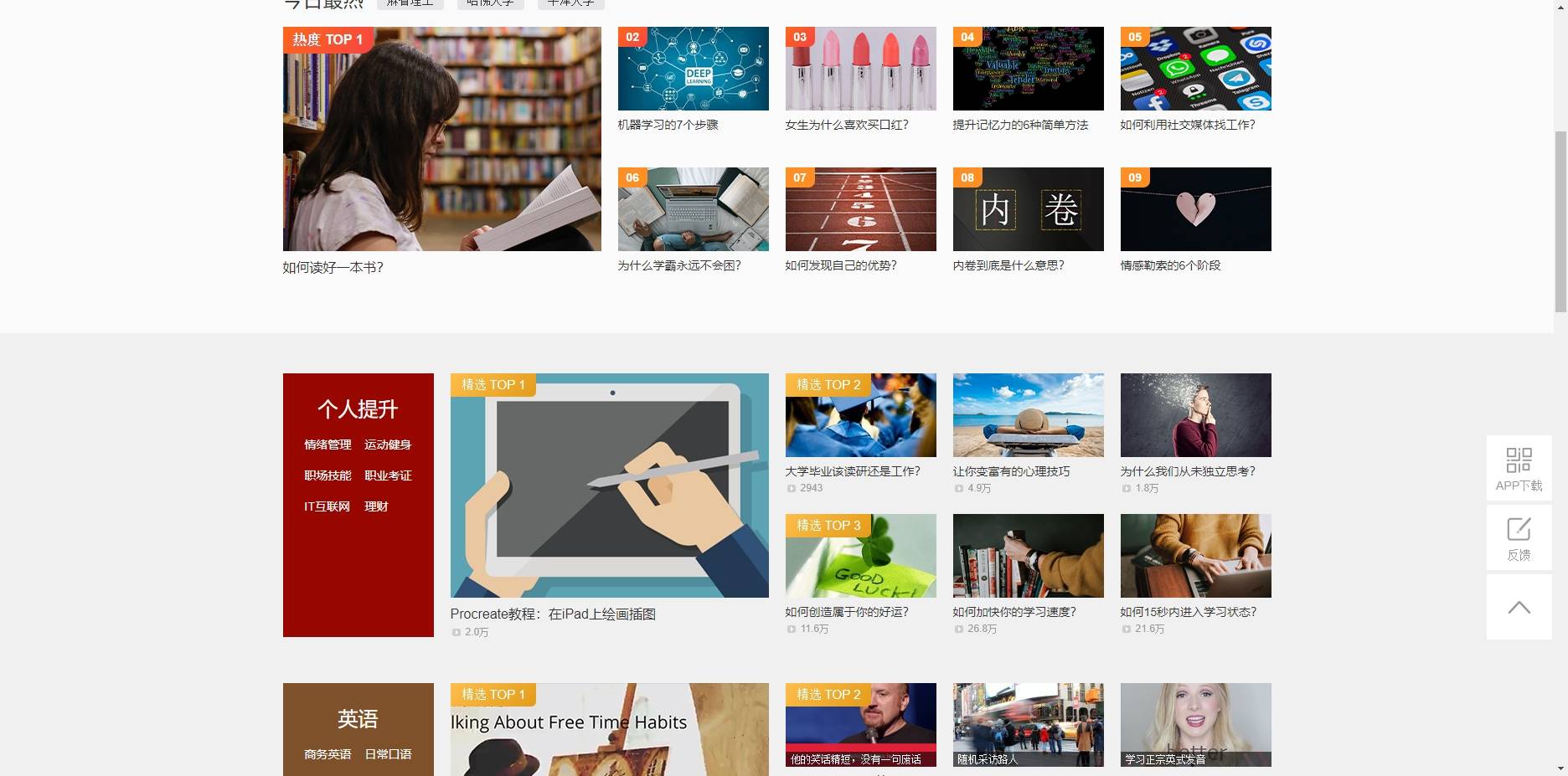Select the 商务英语 subcategory
Image resolution: width=1568 pixels, height=776 pixels.
(x=328, y=754)
